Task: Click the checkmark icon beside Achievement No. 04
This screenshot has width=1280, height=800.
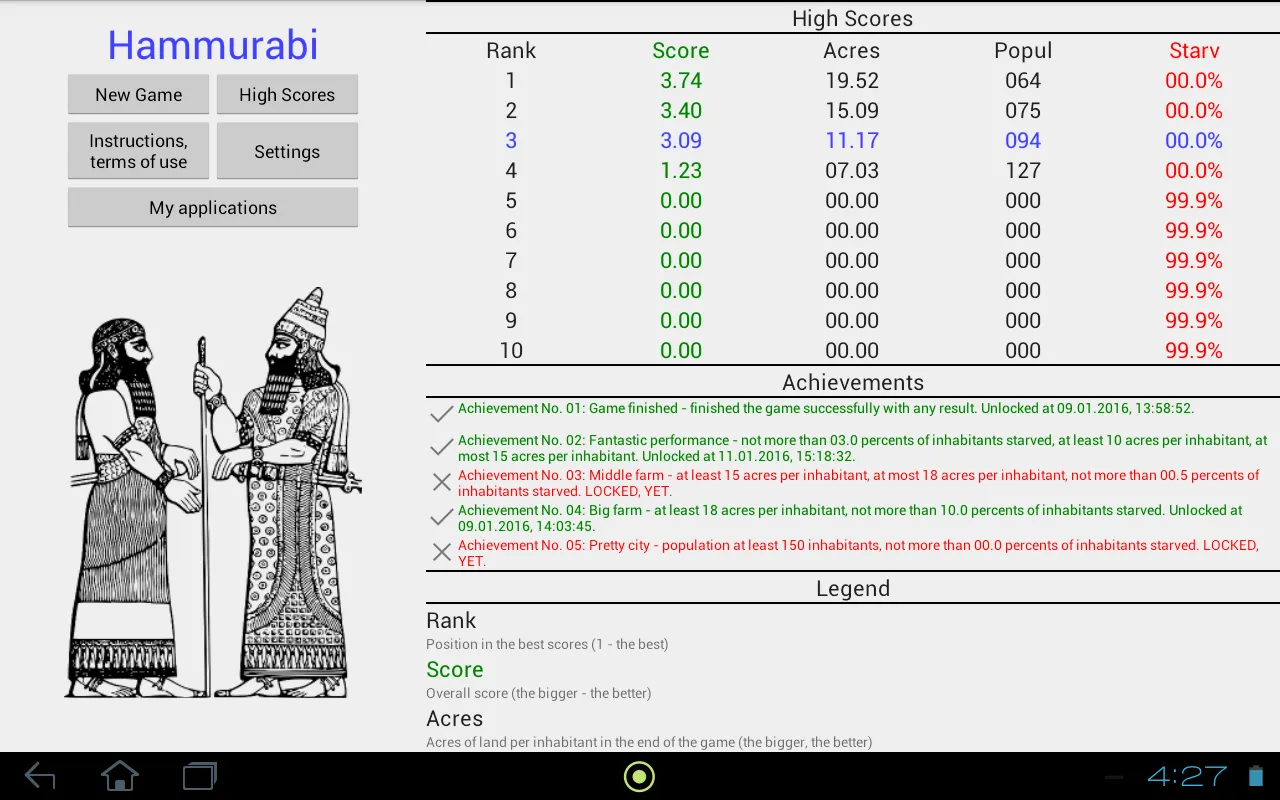Action: click(x=442, y=517)
